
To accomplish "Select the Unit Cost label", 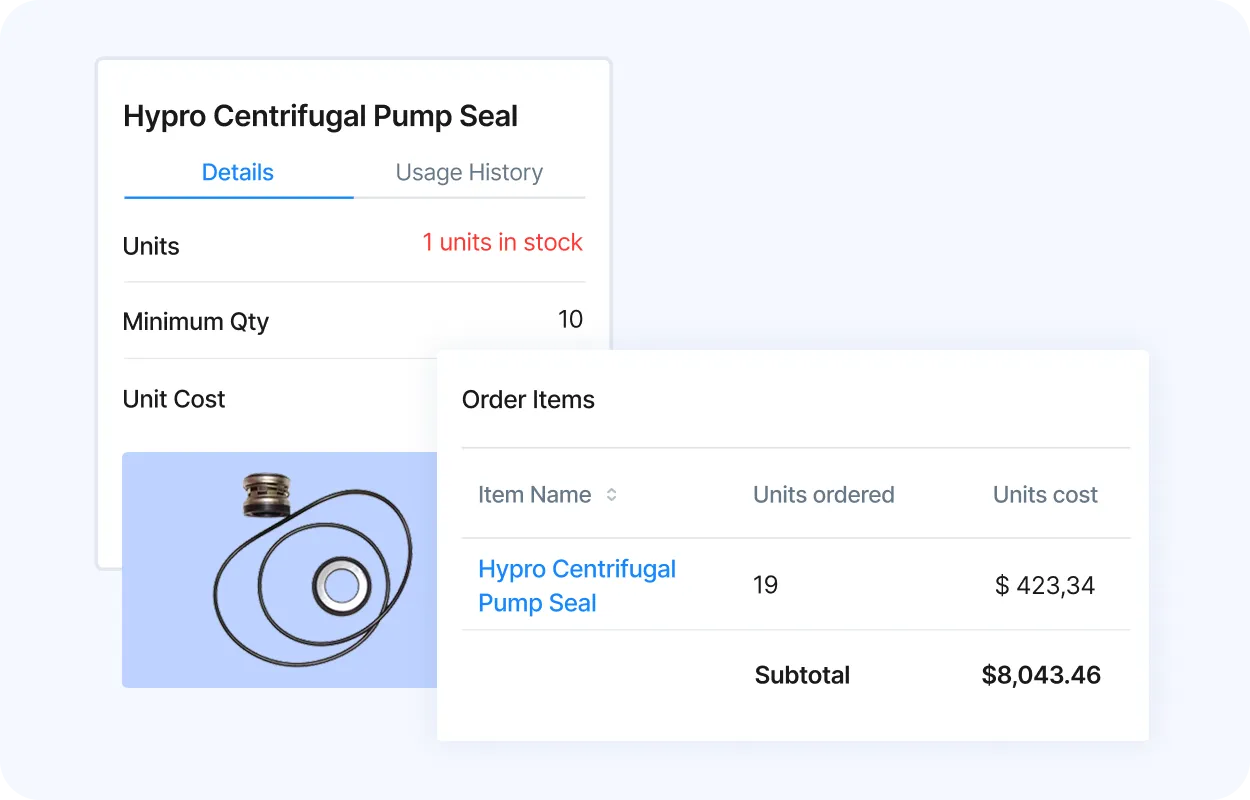I will (x=174, y=399).
